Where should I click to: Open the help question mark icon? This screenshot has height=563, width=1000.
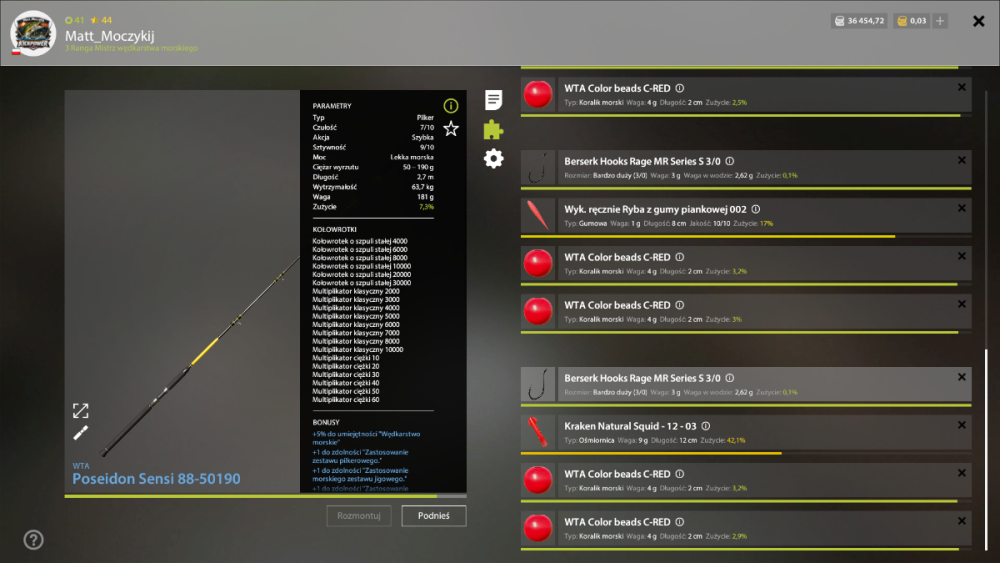tap(33, 540)
